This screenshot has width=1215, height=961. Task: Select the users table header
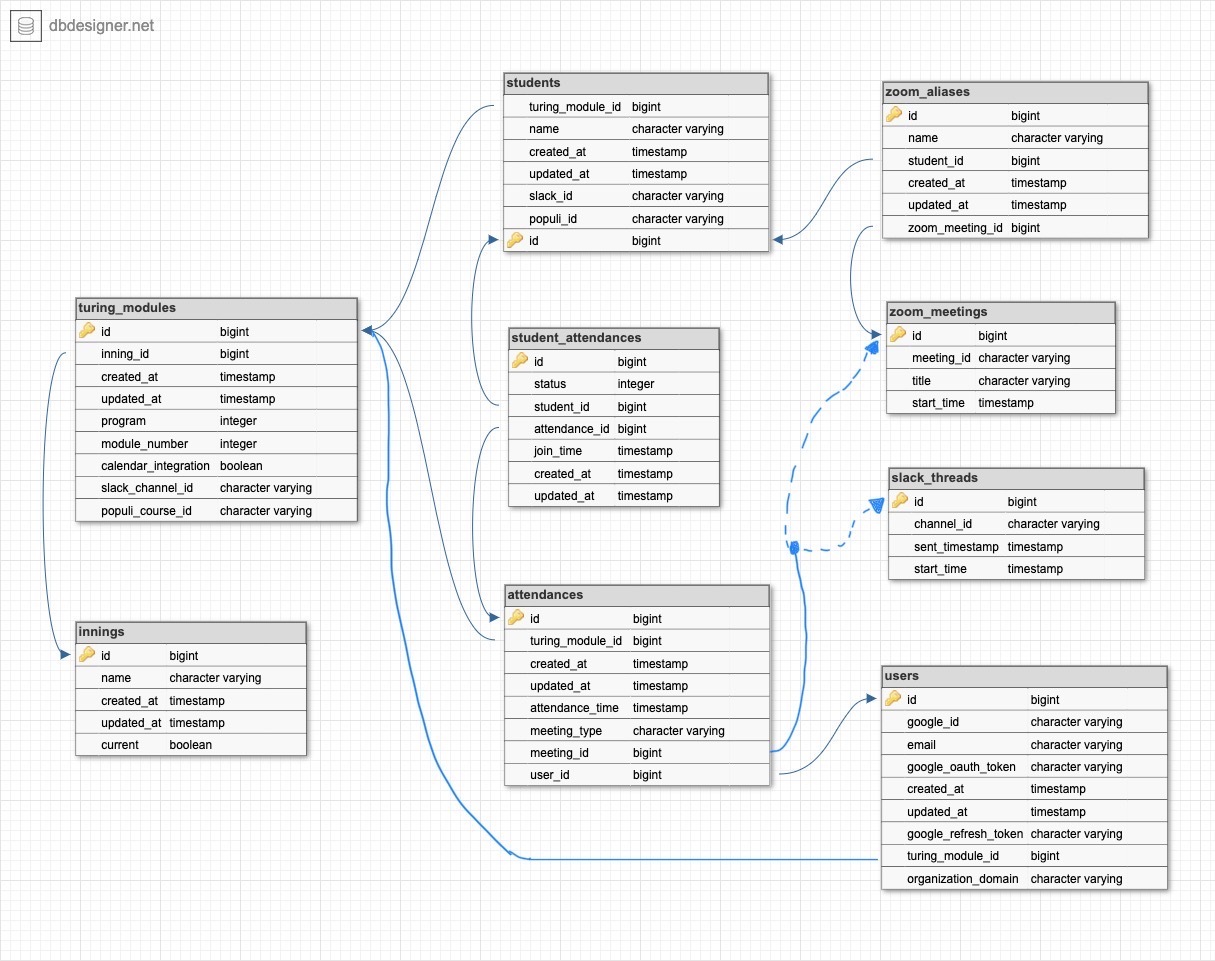[1025, 676]
